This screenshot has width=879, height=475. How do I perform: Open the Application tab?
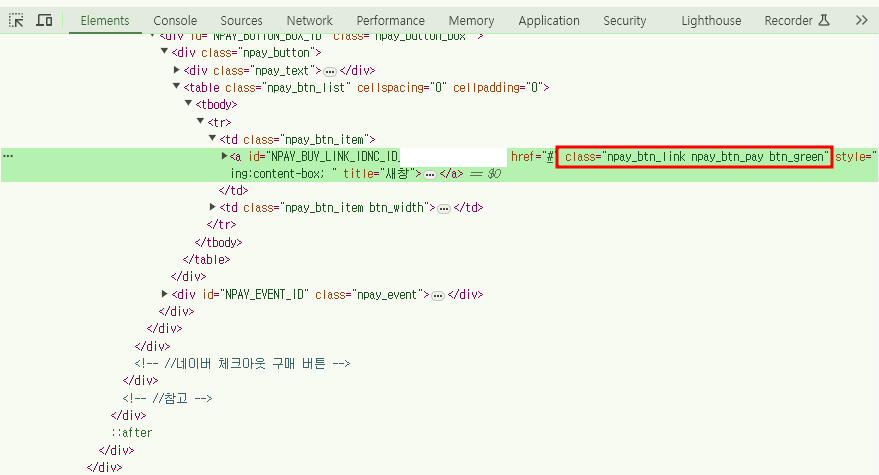coord(549,21)
